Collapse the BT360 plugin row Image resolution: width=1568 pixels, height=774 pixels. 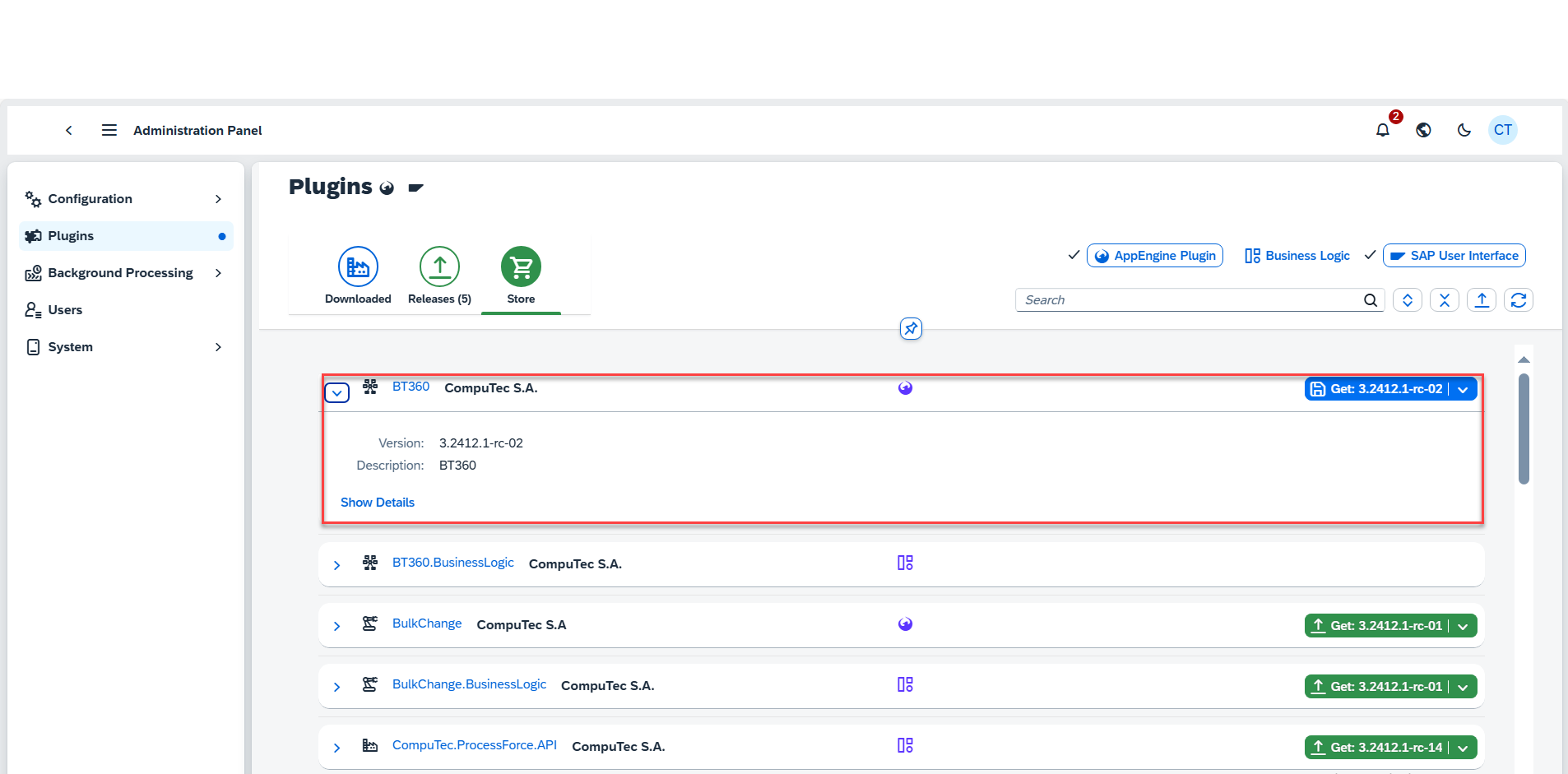click(336, 393)
